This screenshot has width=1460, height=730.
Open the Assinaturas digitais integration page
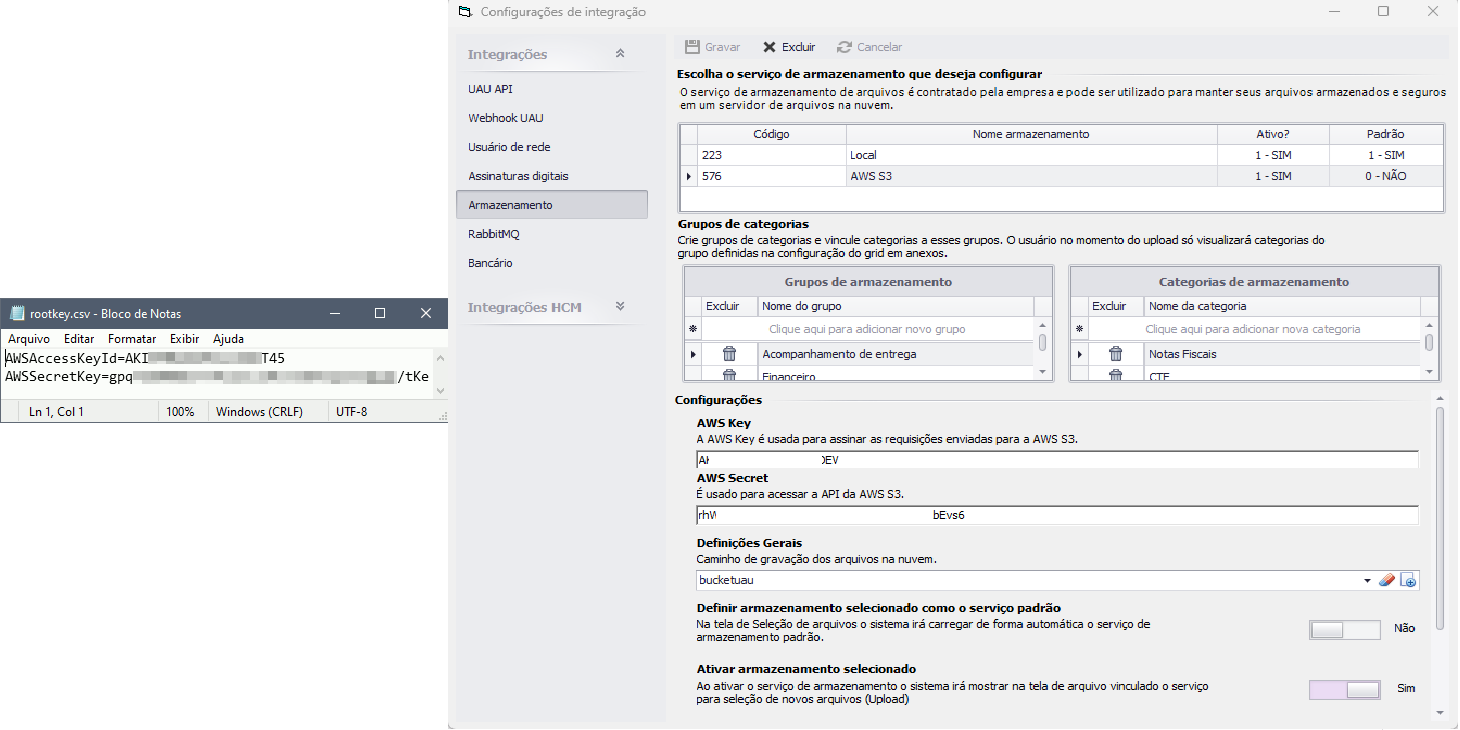pyautogui.click(x=518, y=176)
